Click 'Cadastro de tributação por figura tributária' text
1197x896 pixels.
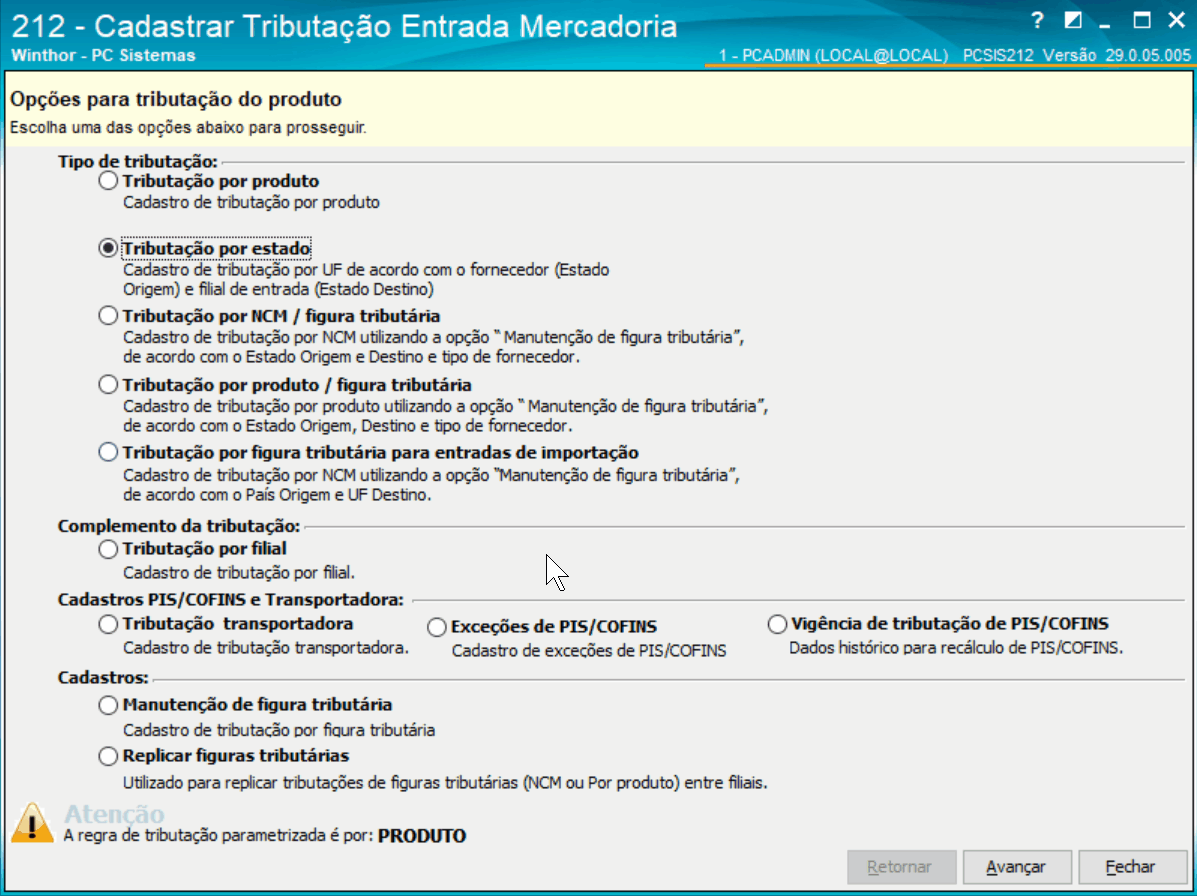279,730
